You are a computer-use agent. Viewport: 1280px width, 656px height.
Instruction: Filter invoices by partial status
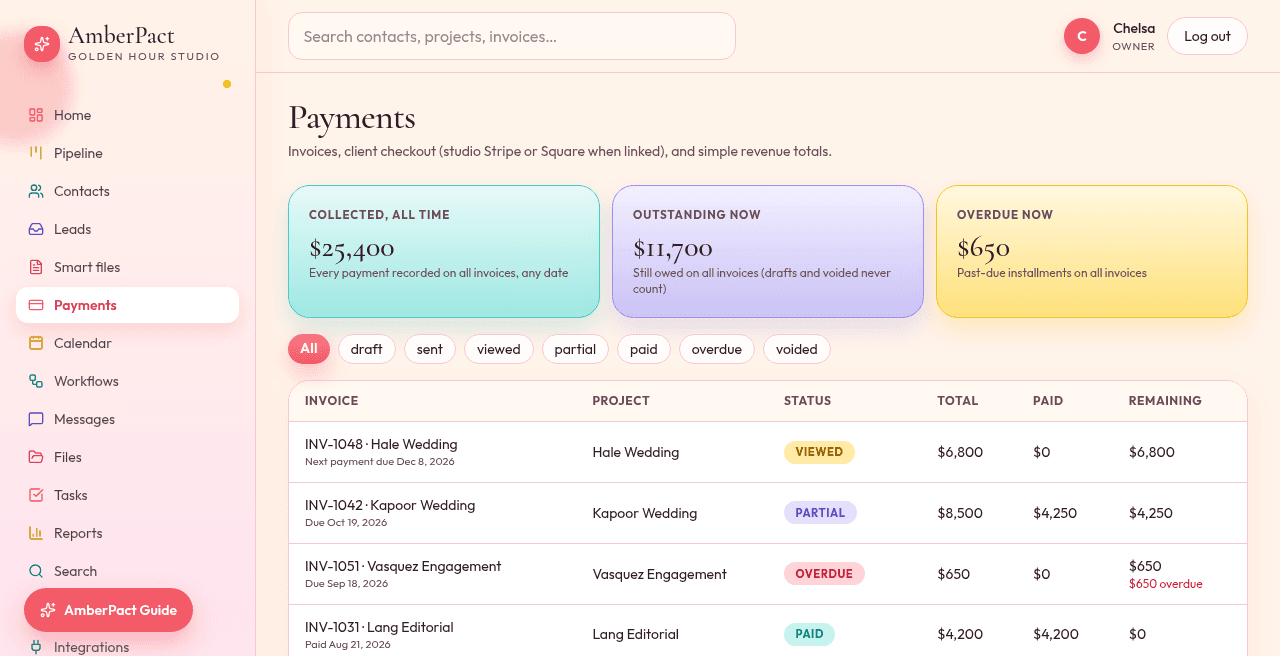tap(575, 349)
